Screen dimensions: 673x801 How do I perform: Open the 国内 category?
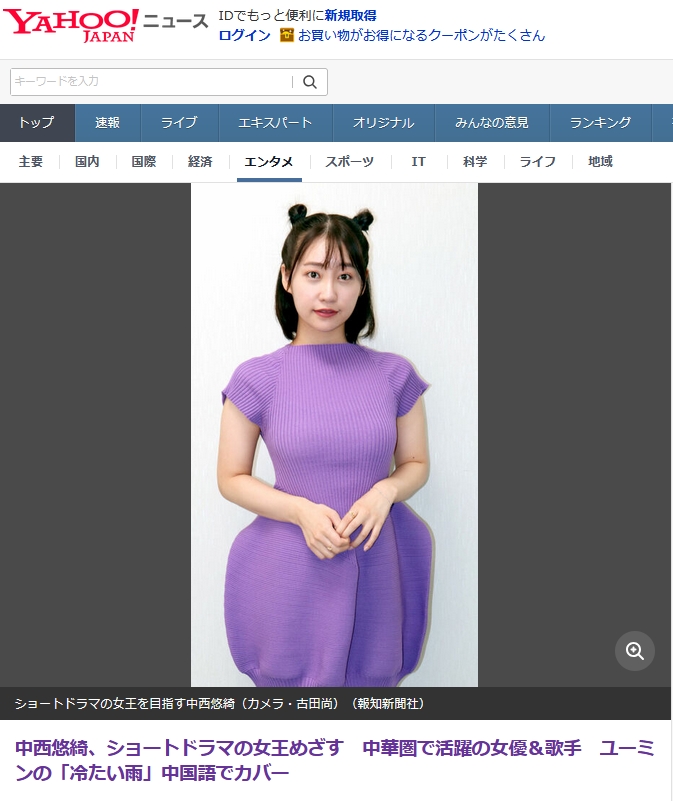pyautogui.click(x=87, y=162)
